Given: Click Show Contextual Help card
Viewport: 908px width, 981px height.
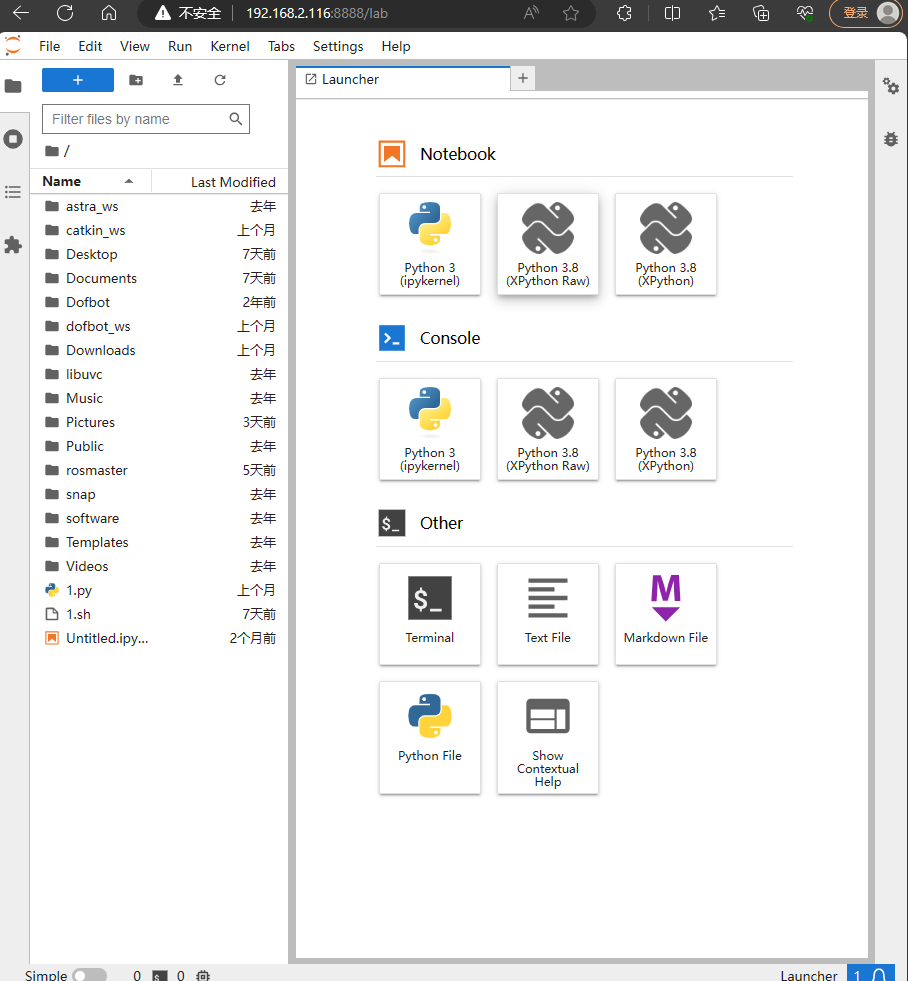Looking at the screenshot, I should point(548,738).
